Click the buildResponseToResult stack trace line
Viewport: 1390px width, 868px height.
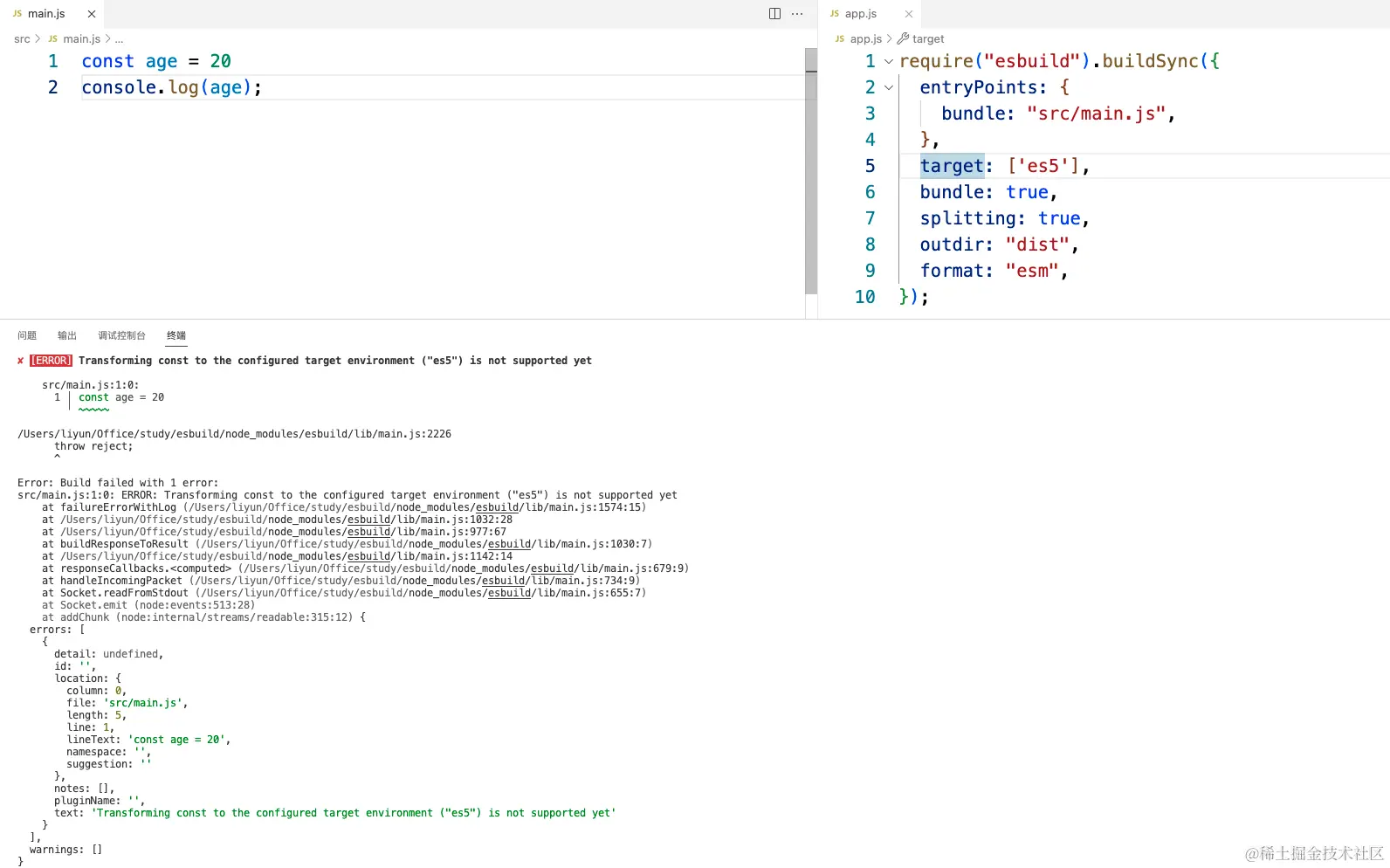pyautogui.click(x=347, y=544)
